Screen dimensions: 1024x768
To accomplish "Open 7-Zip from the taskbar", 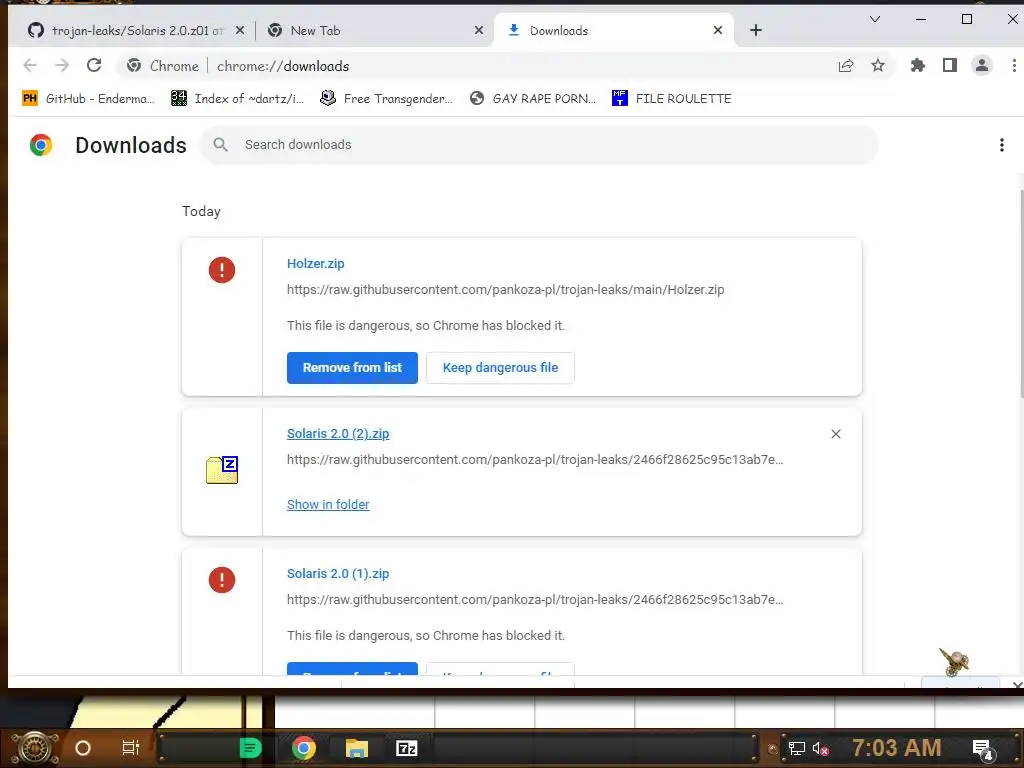I will tap(406, 748).
